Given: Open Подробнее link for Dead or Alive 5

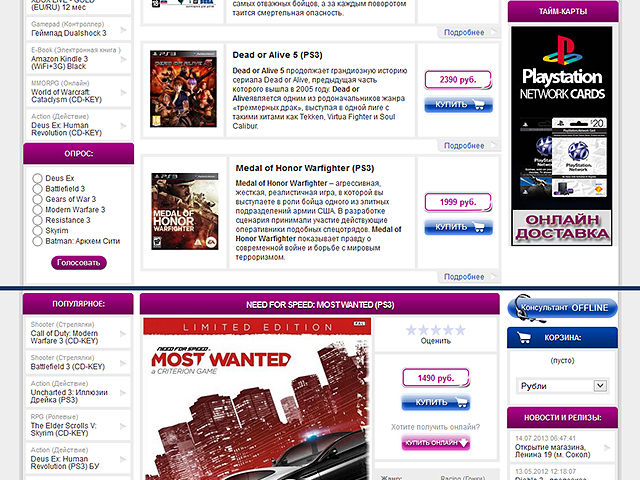Looking at the screenshot, I should point(464,146).
